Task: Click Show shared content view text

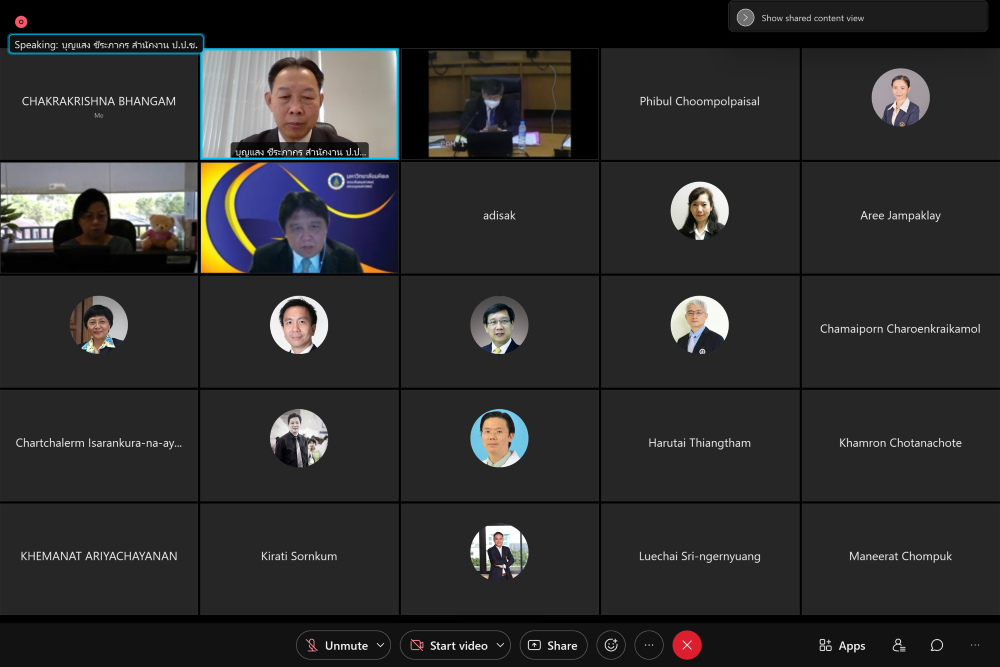Action: point(812,18)
